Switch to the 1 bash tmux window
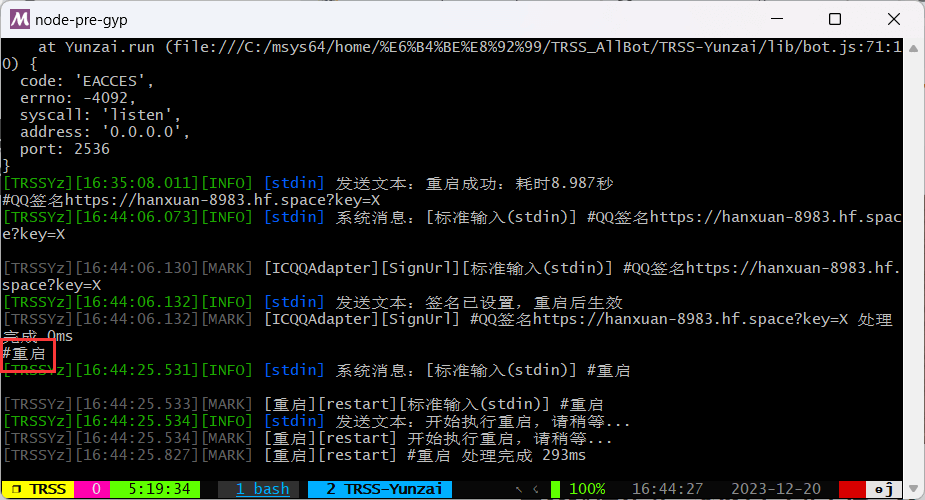The height and width of the screenshot is (500, 925). (262, 489)
